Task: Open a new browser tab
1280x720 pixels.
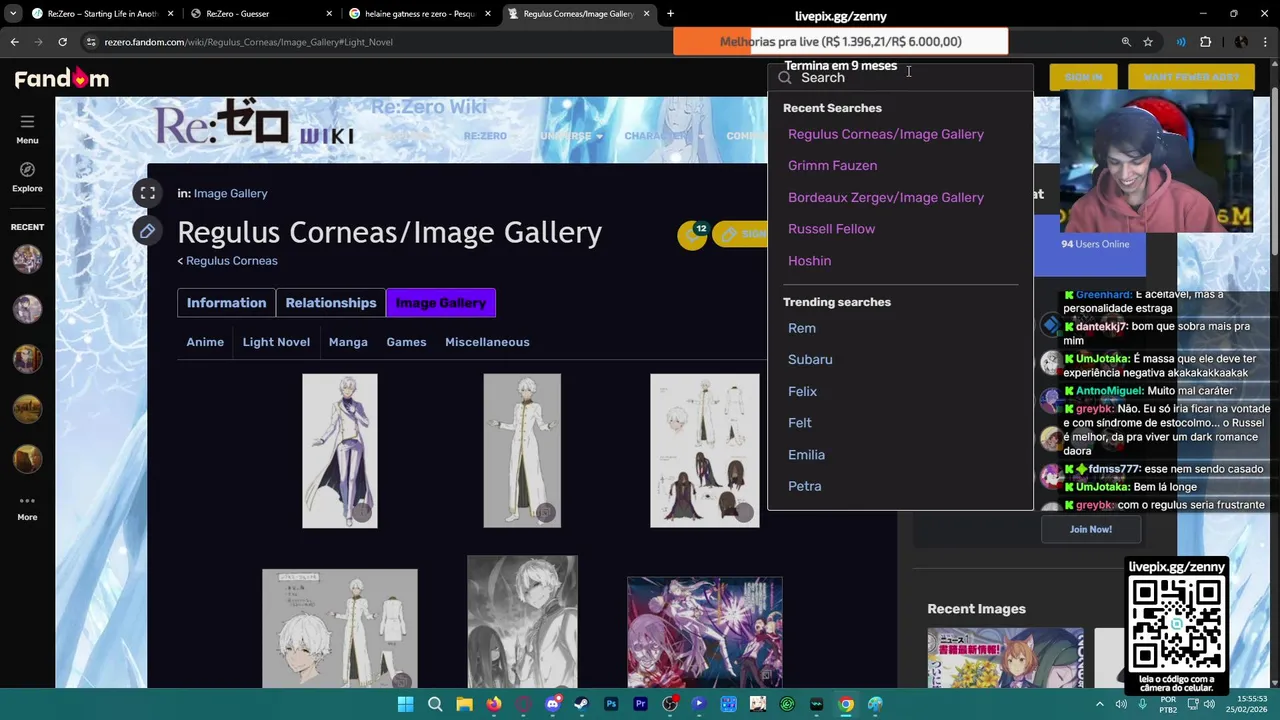Action: 670,14
